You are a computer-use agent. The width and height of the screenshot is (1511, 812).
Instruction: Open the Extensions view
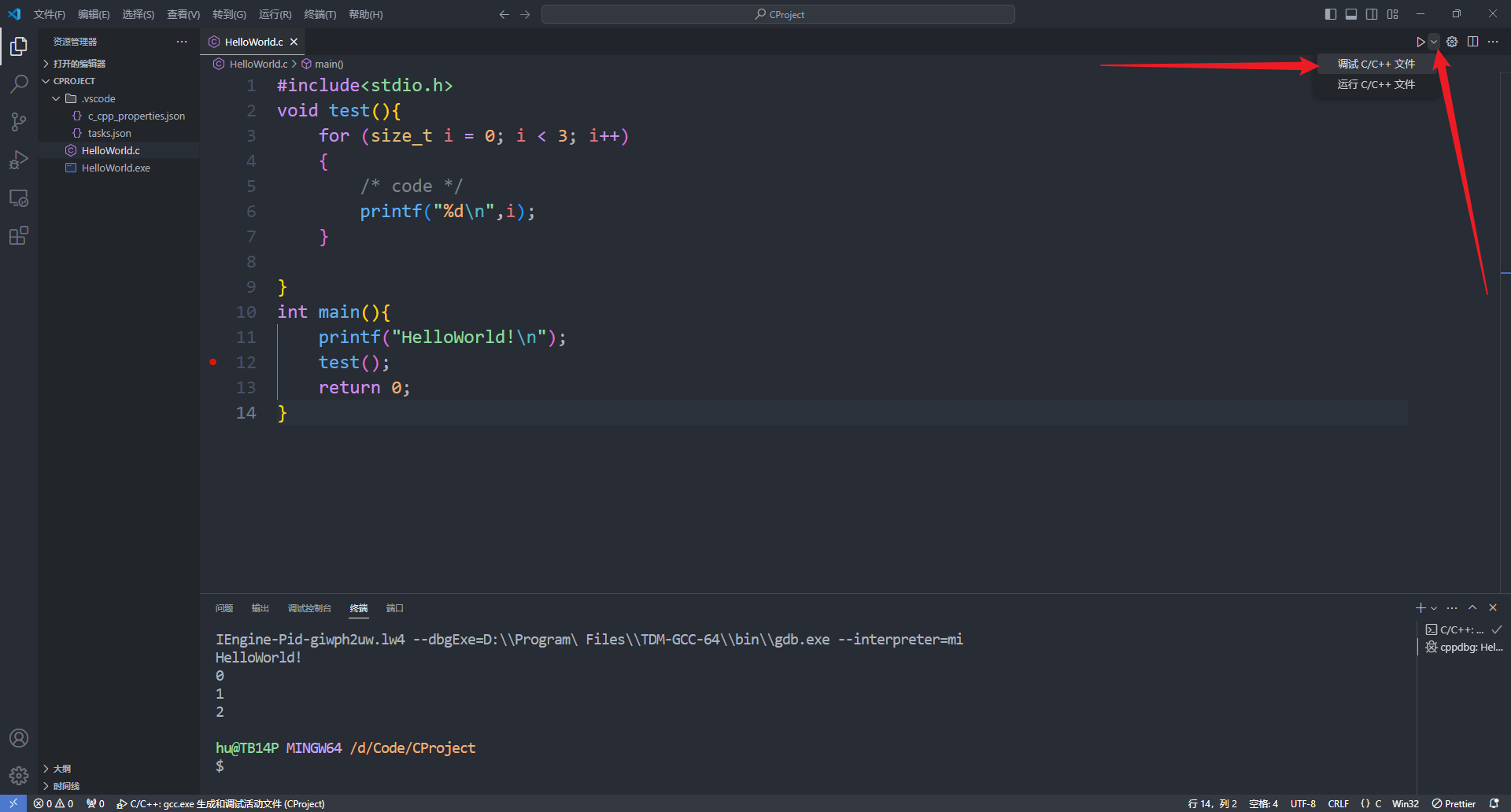coord(19,235)
